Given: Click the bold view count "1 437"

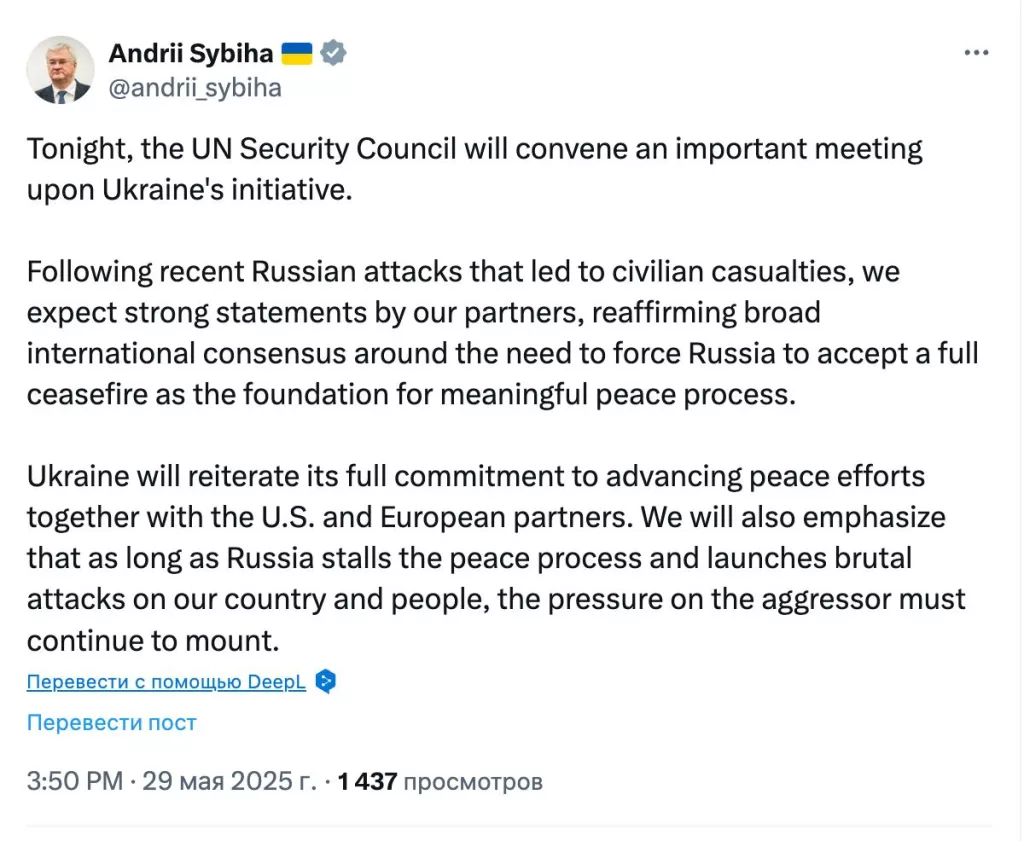Looking at the screenshot, I should pos(368,781).
